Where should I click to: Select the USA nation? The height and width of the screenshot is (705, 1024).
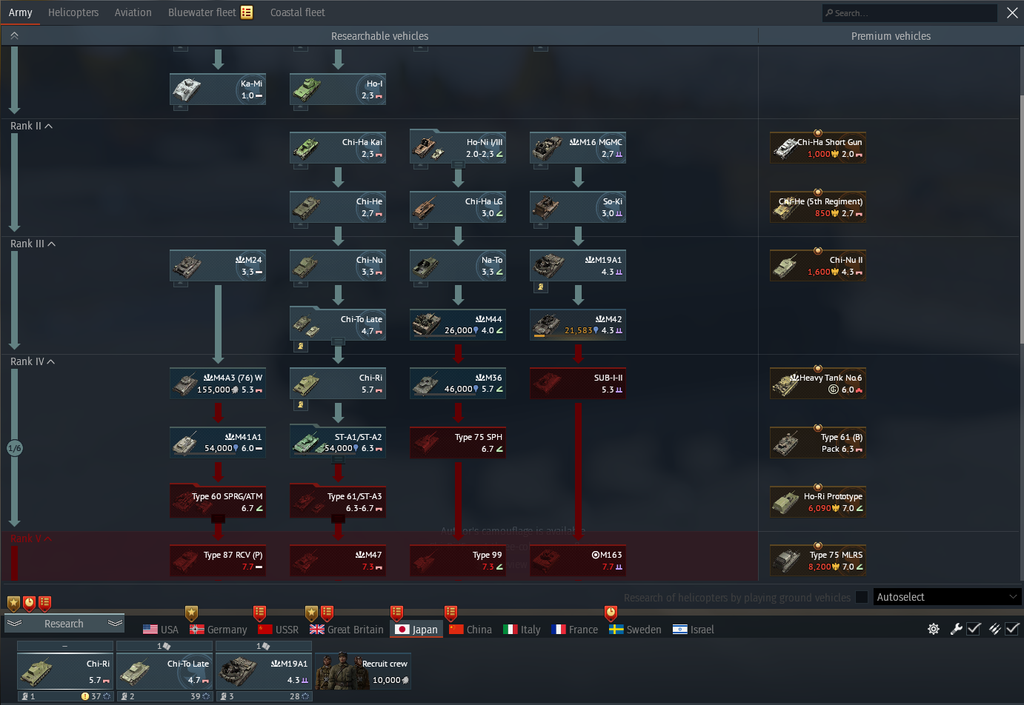coord(161,629)
